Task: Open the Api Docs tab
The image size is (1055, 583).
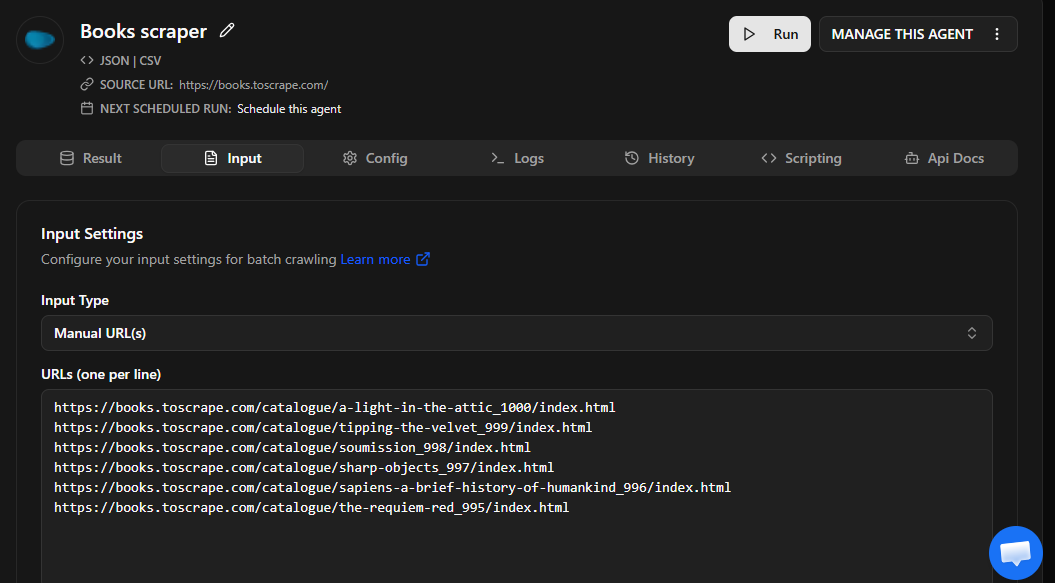Action: coord(943,158)
